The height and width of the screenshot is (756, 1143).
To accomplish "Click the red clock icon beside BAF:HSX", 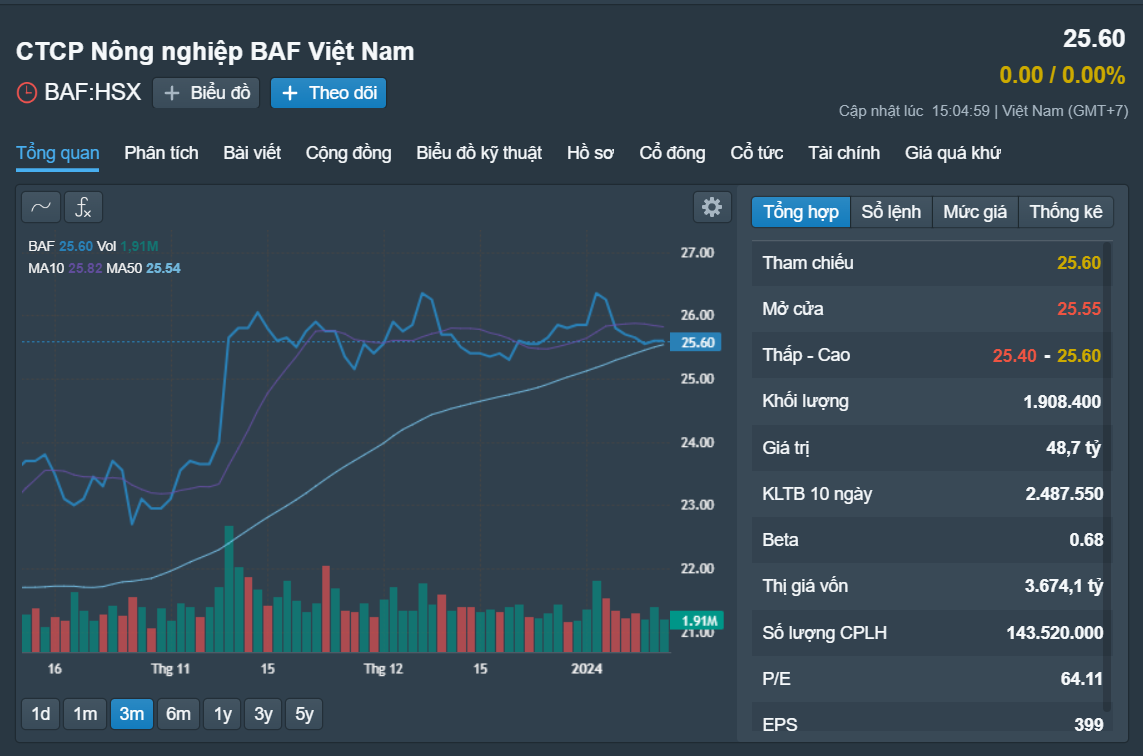I will click(x=27, y=93).
